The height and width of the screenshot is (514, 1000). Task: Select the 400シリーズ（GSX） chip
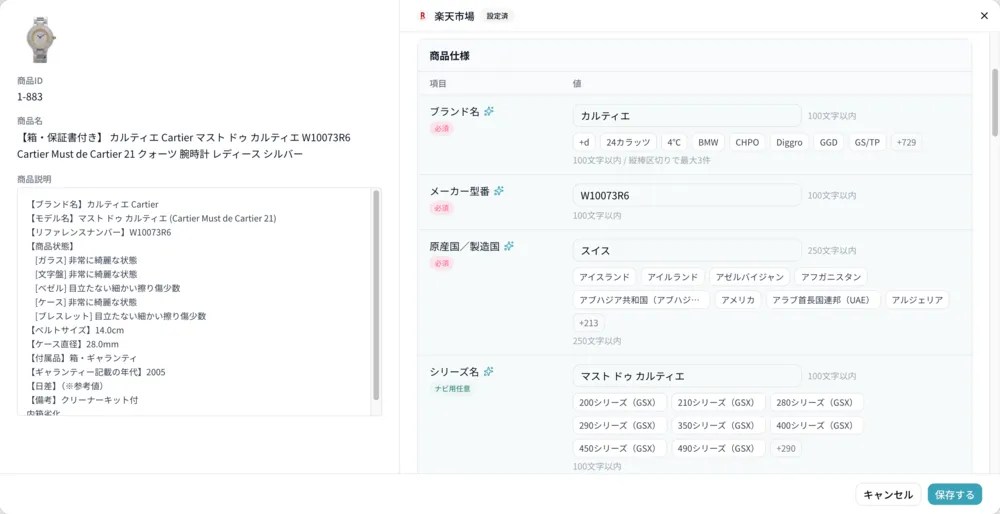tap(817, 425)
